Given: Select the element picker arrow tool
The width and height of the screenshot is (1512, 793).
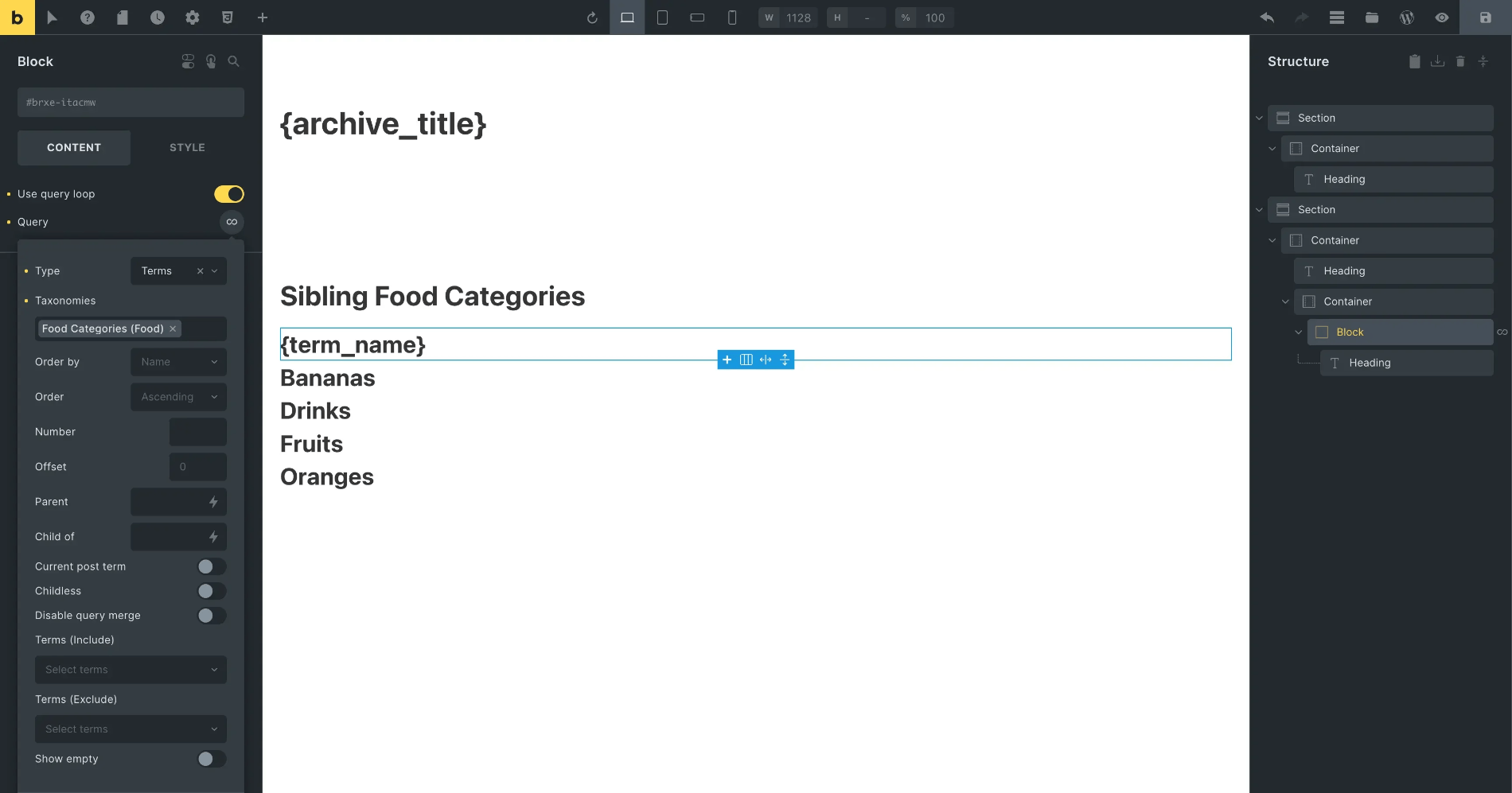Looking at the screenshot, I should [52, 17].
